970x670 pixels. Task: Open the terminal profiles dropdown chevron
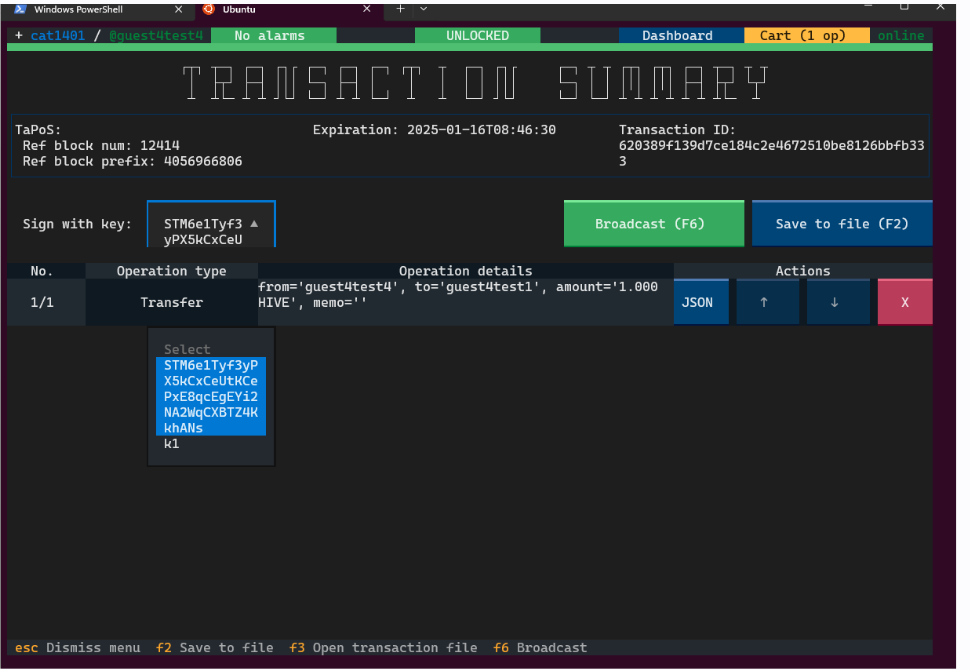pyautogui.click(x=424, y=9)
